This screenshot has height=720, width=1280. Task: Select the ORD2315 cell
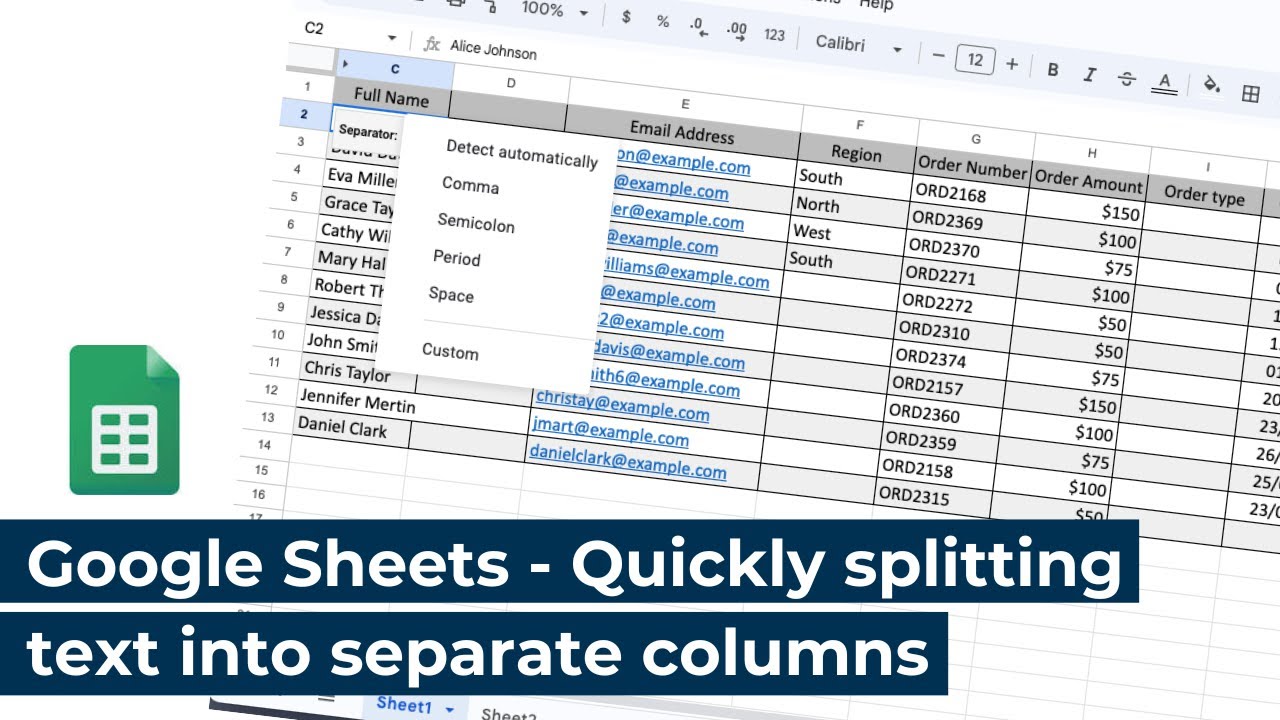coord(933,497)
